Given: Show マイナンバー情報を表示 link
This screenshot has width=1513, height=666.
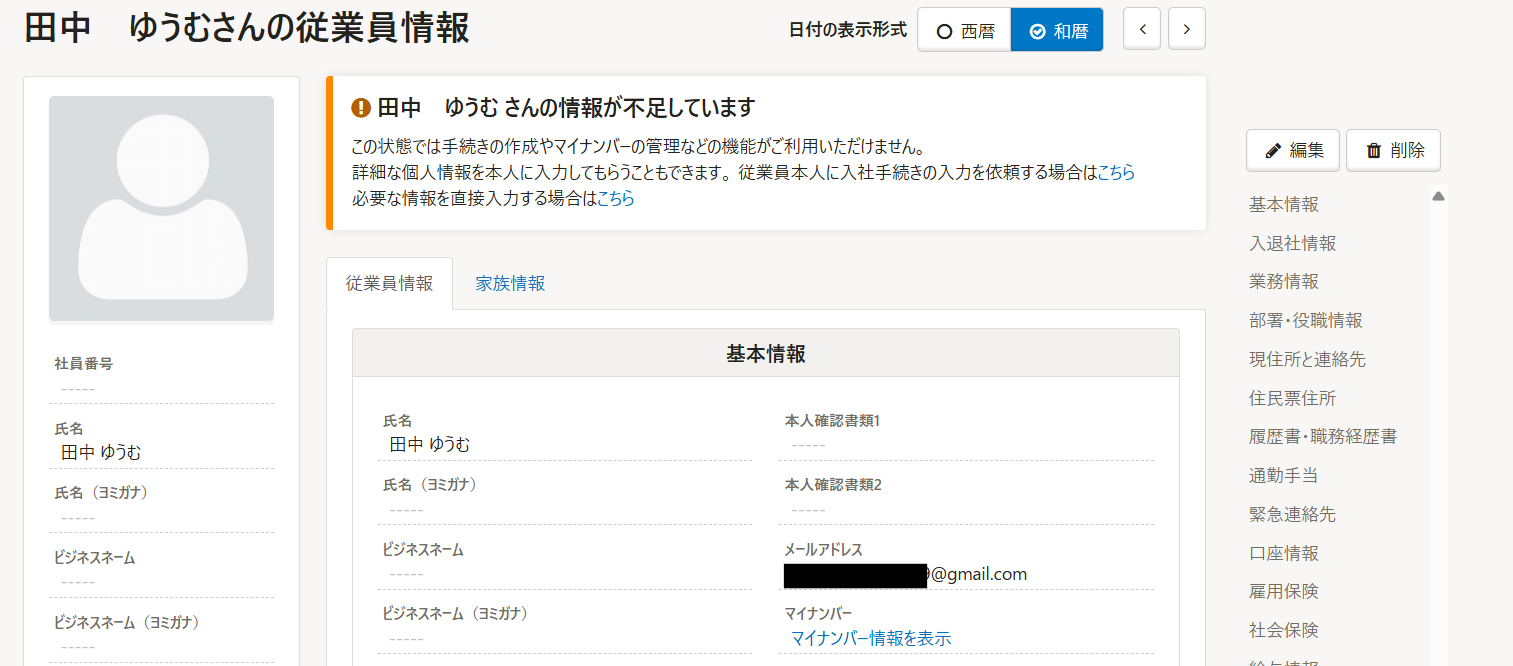Looking at the screenshot, I should [871, 638].
